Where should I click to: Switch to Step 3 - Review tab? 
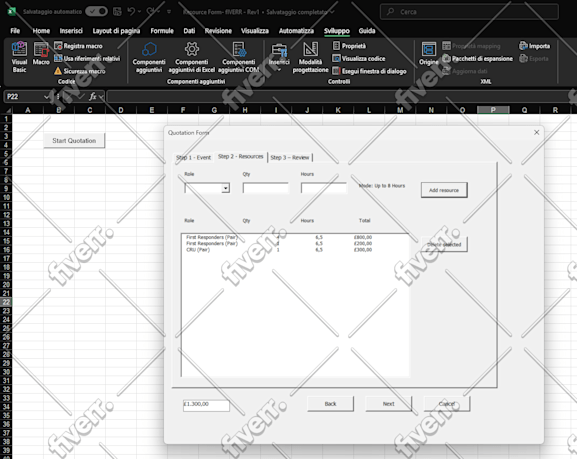click(290, 158)
